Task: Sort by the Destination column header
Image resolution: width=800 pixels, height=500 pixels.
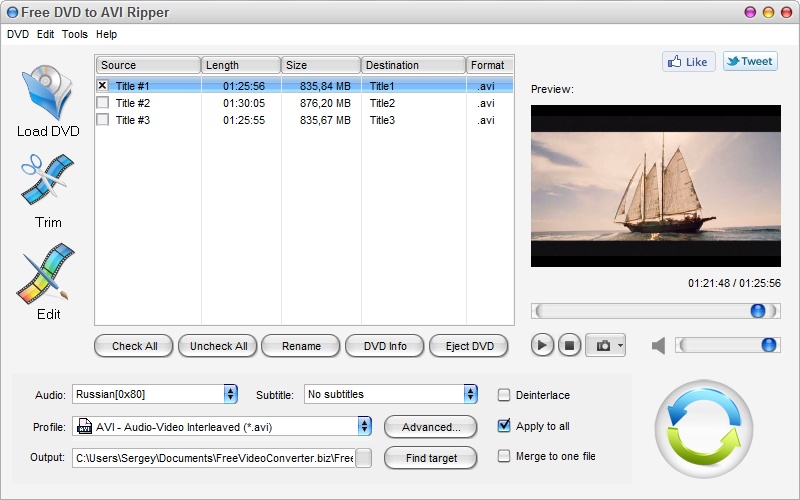Action: 413,65
